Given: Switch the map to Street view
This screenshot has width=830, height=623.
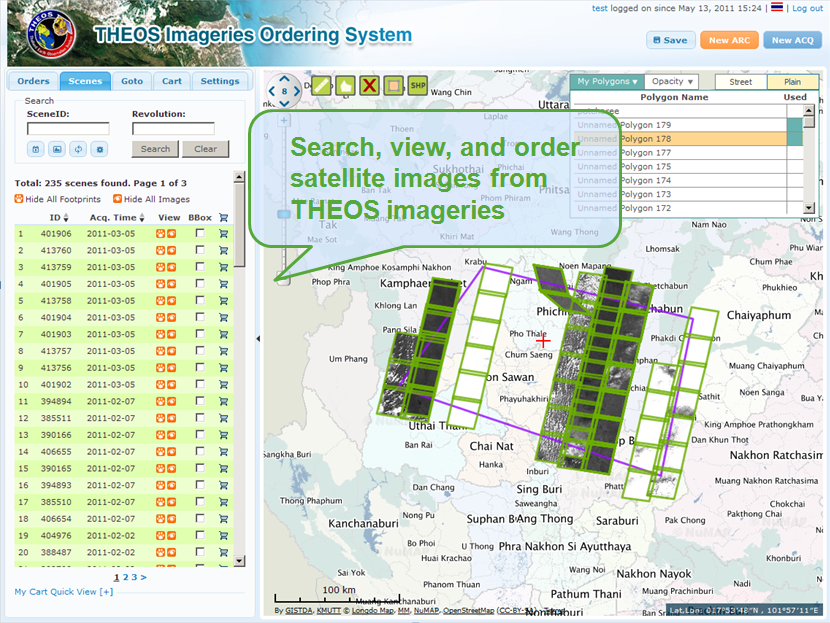Looking at the screenshot, I should point(741,82).
